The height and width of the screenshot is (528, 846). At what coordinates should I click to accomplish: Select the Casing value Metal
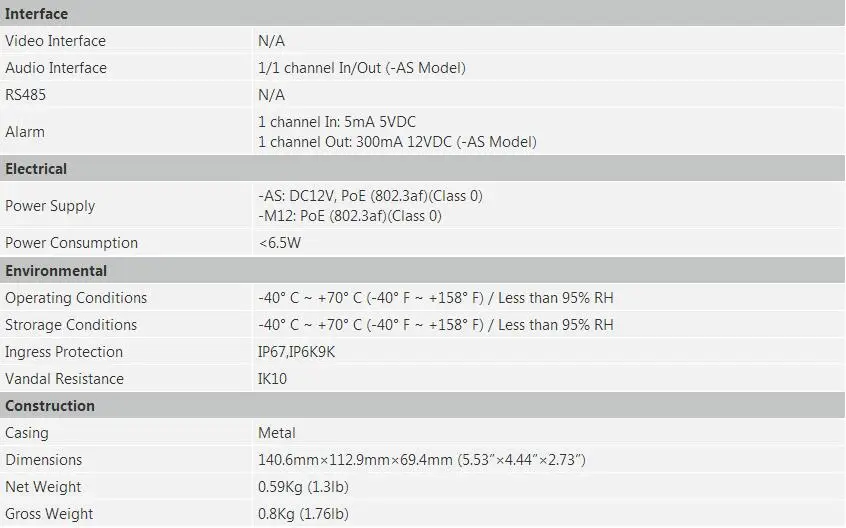[276, 433]
